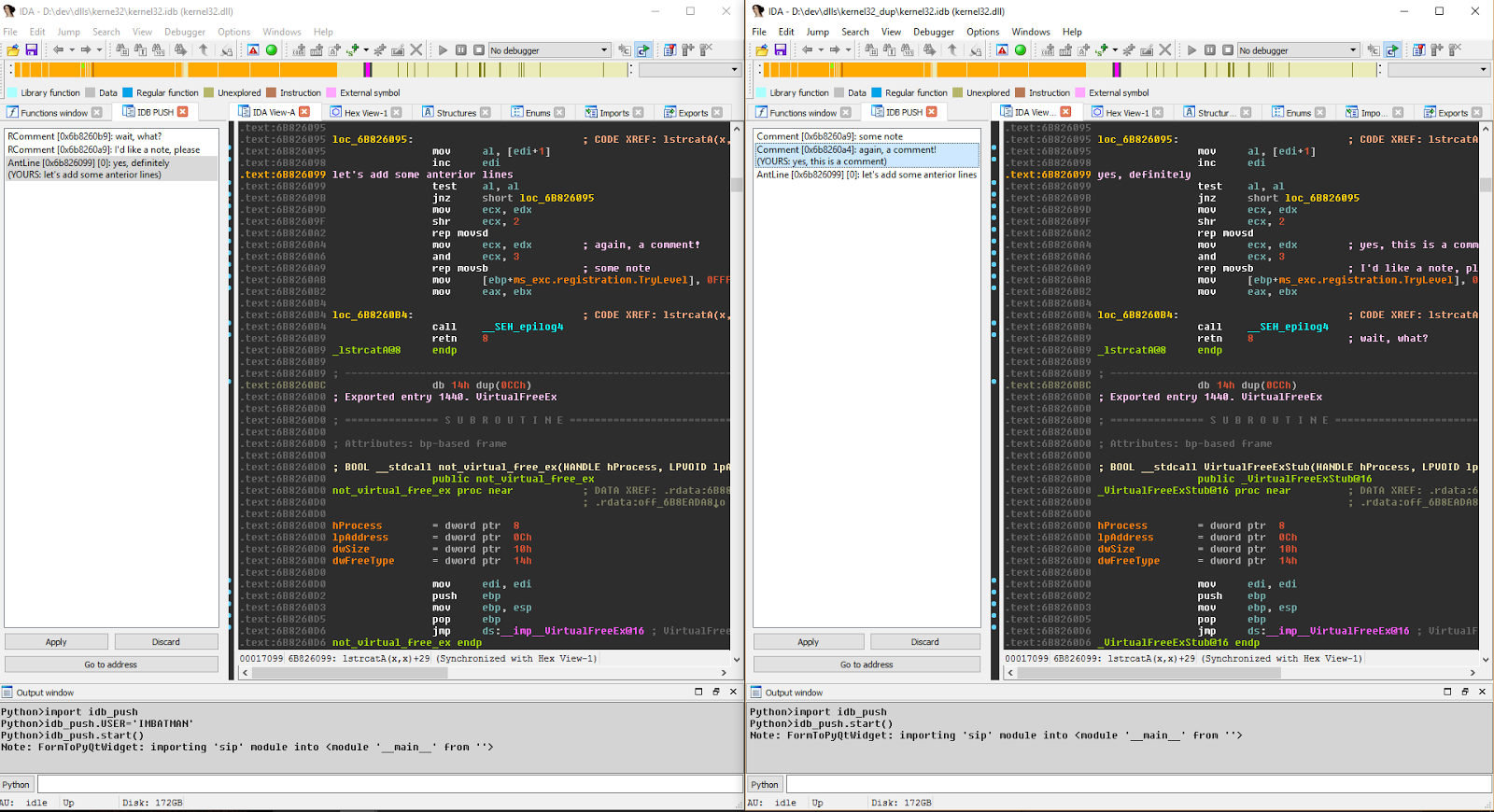Focus Python input field in right output window

[x=1138, y=784]
